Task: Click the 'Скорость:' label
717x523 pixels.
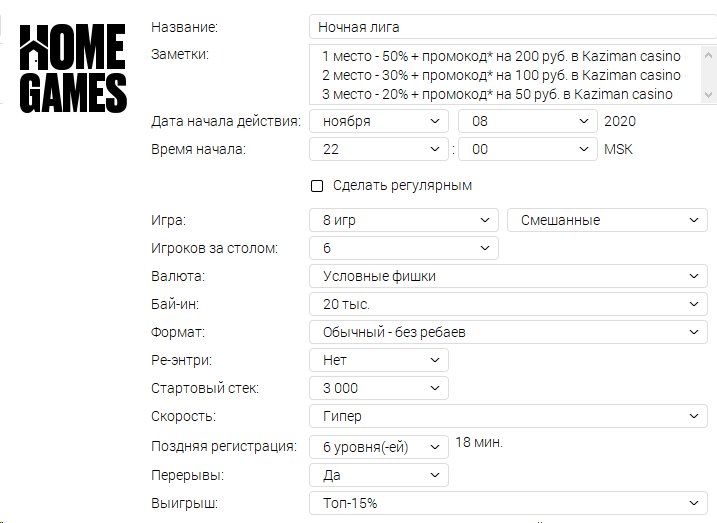Action: [183, 416]
